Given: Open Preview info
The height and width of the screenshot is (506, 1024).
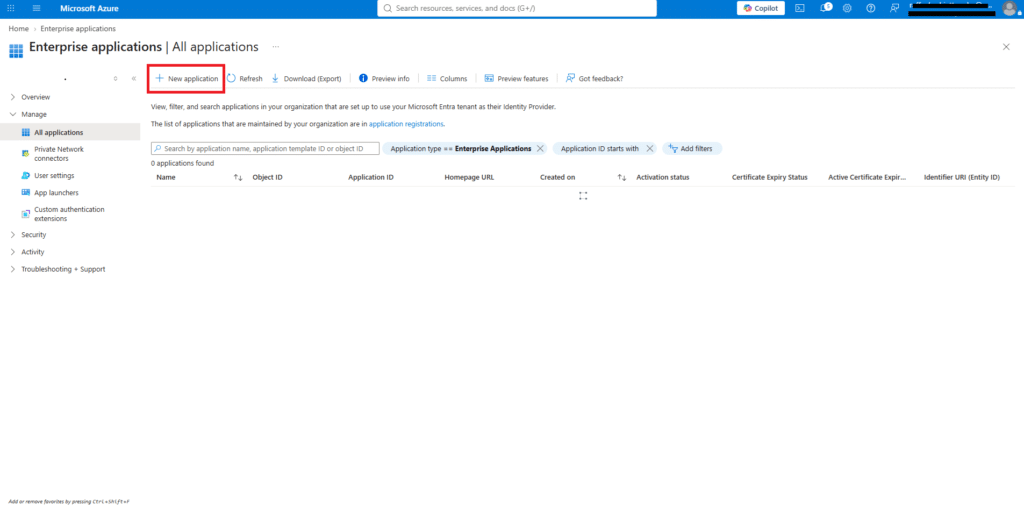Looking at the screenshot, I should click(385, 78).
